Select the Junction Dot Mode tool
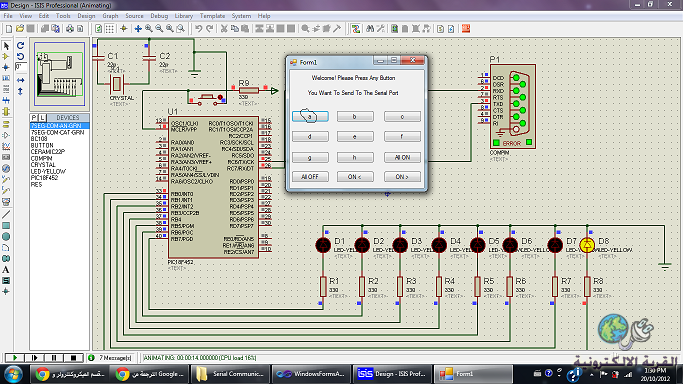683x384 pixels. click(x=6, y=67)
